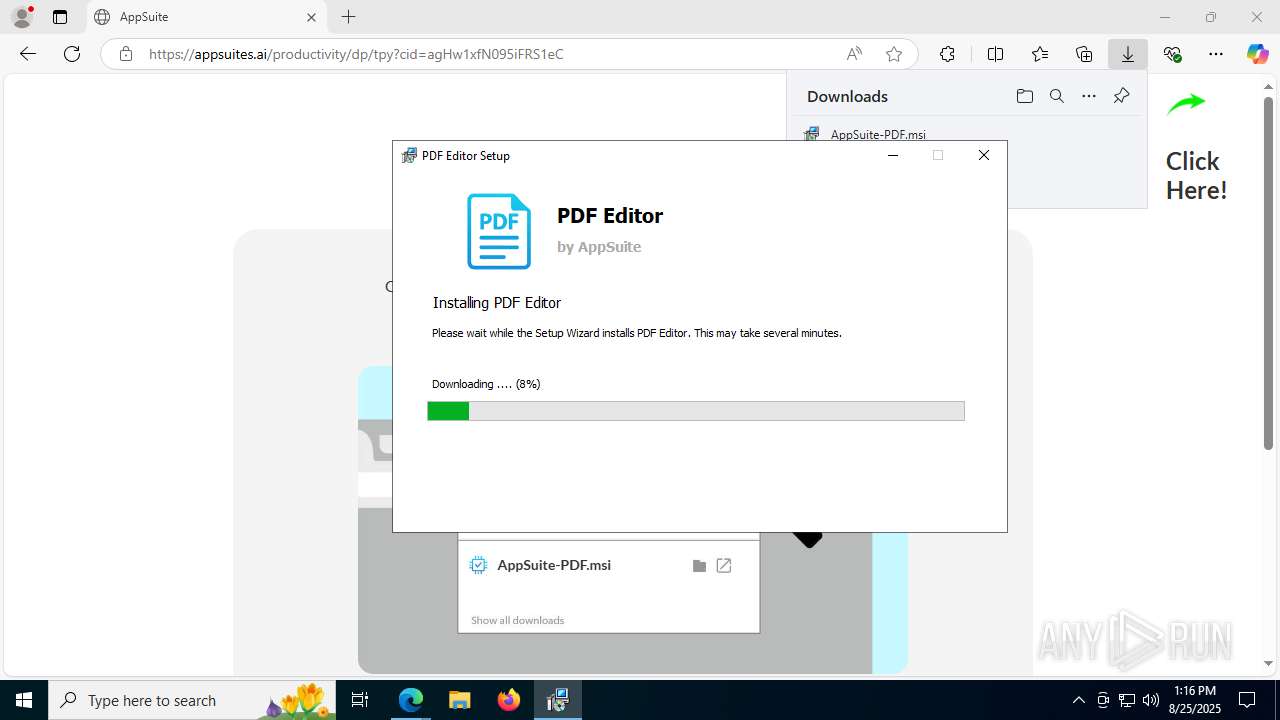The height and width of the screenshot is (720, 1280).
Task: Open File Explorer from taskbar
Action: 460,700
